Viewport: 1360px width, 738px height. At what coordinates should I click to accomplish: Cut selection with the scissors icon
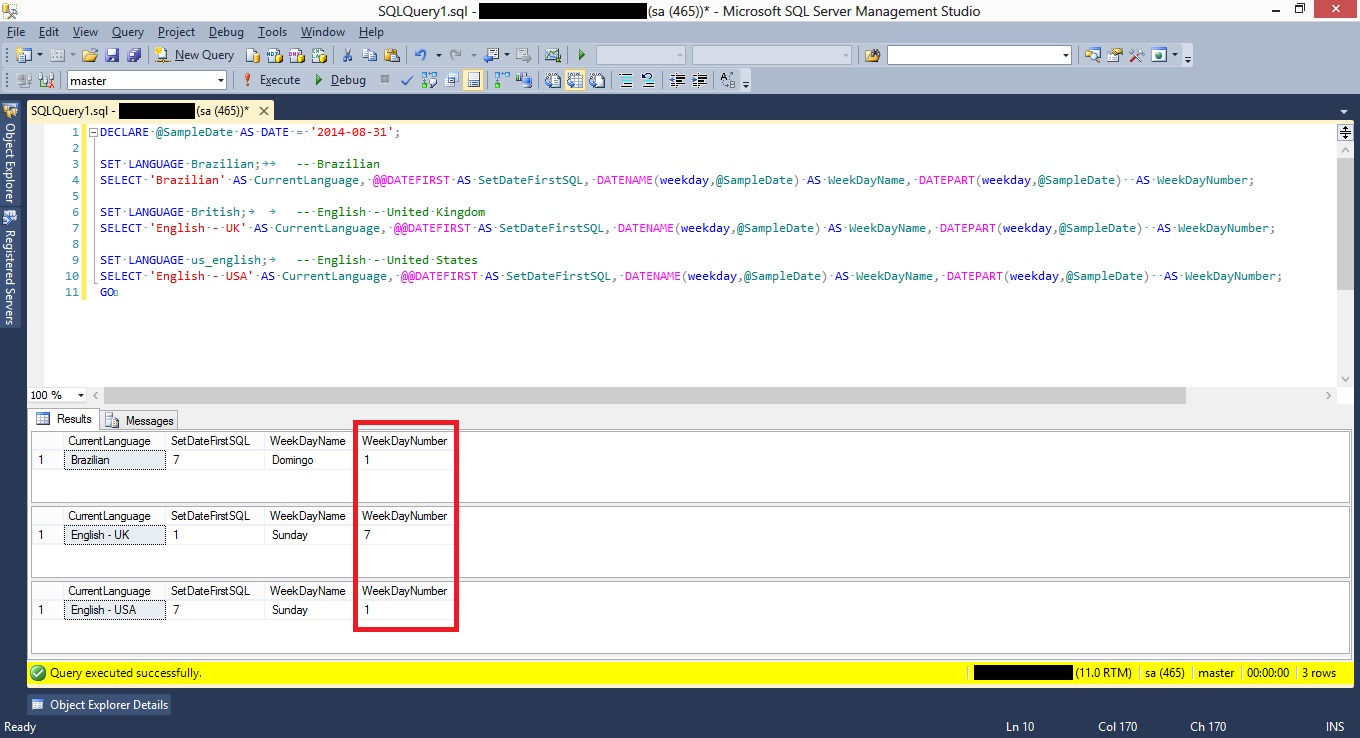(x=347, y=55)
